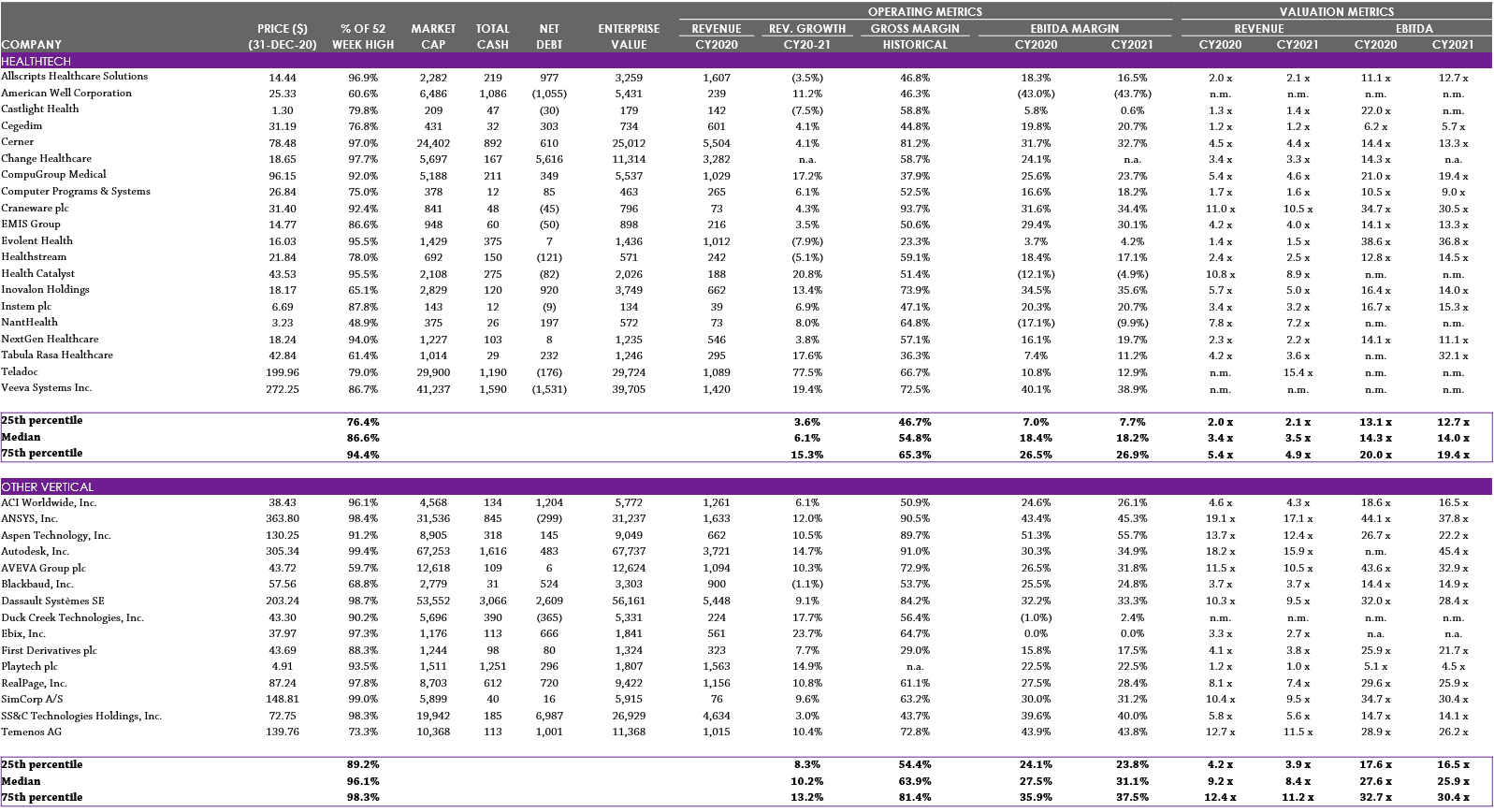This screenshot has width=1494, height=812.
Task: Select American Well Corporation row label
Action: pyautogui.click(x=66, y=94)
